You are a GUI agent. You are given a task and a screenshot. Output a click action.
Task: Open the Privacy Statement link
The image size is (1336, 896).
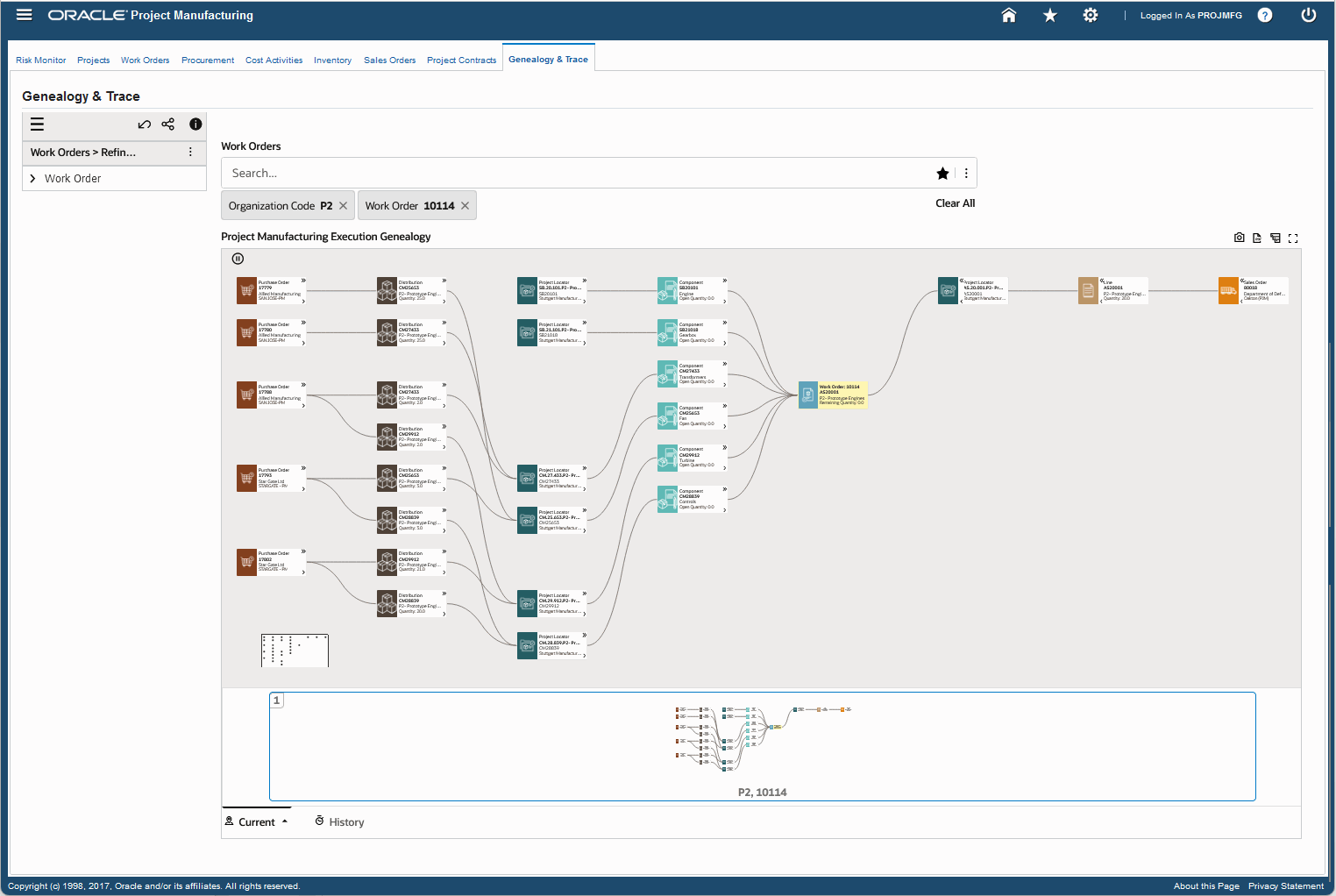coord(1286,886)
